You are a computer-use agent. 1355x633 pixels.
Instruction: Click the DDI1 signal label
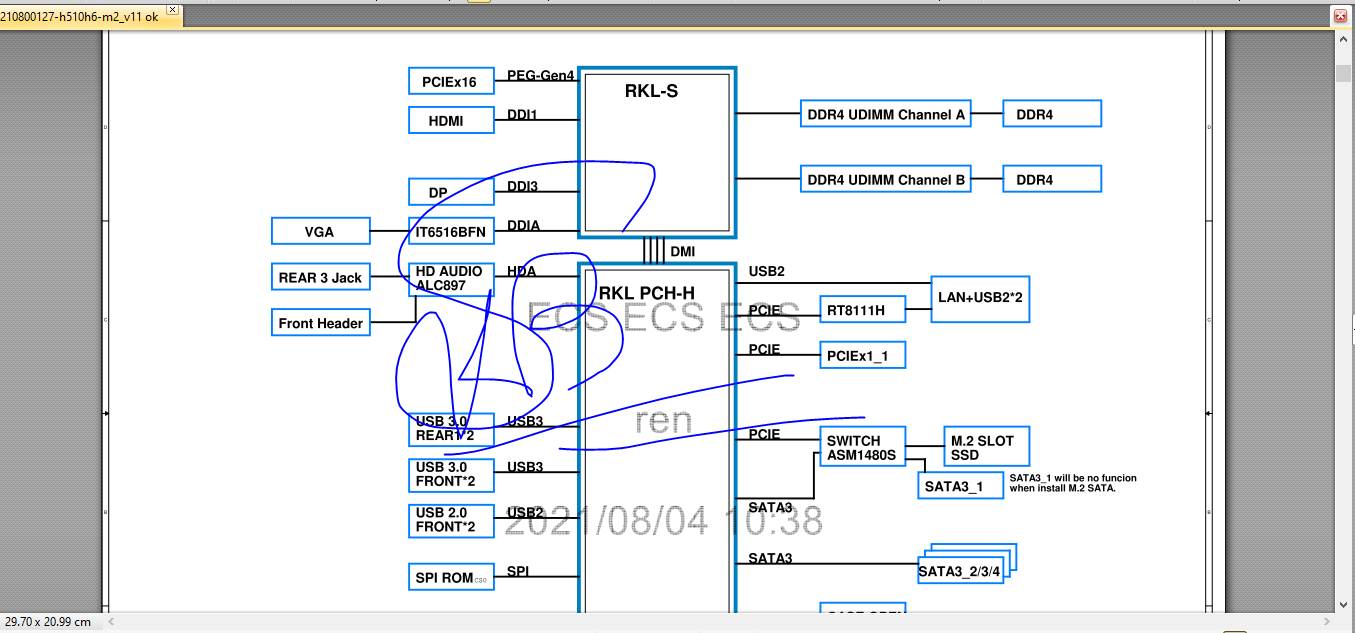[x=522, y=114]
